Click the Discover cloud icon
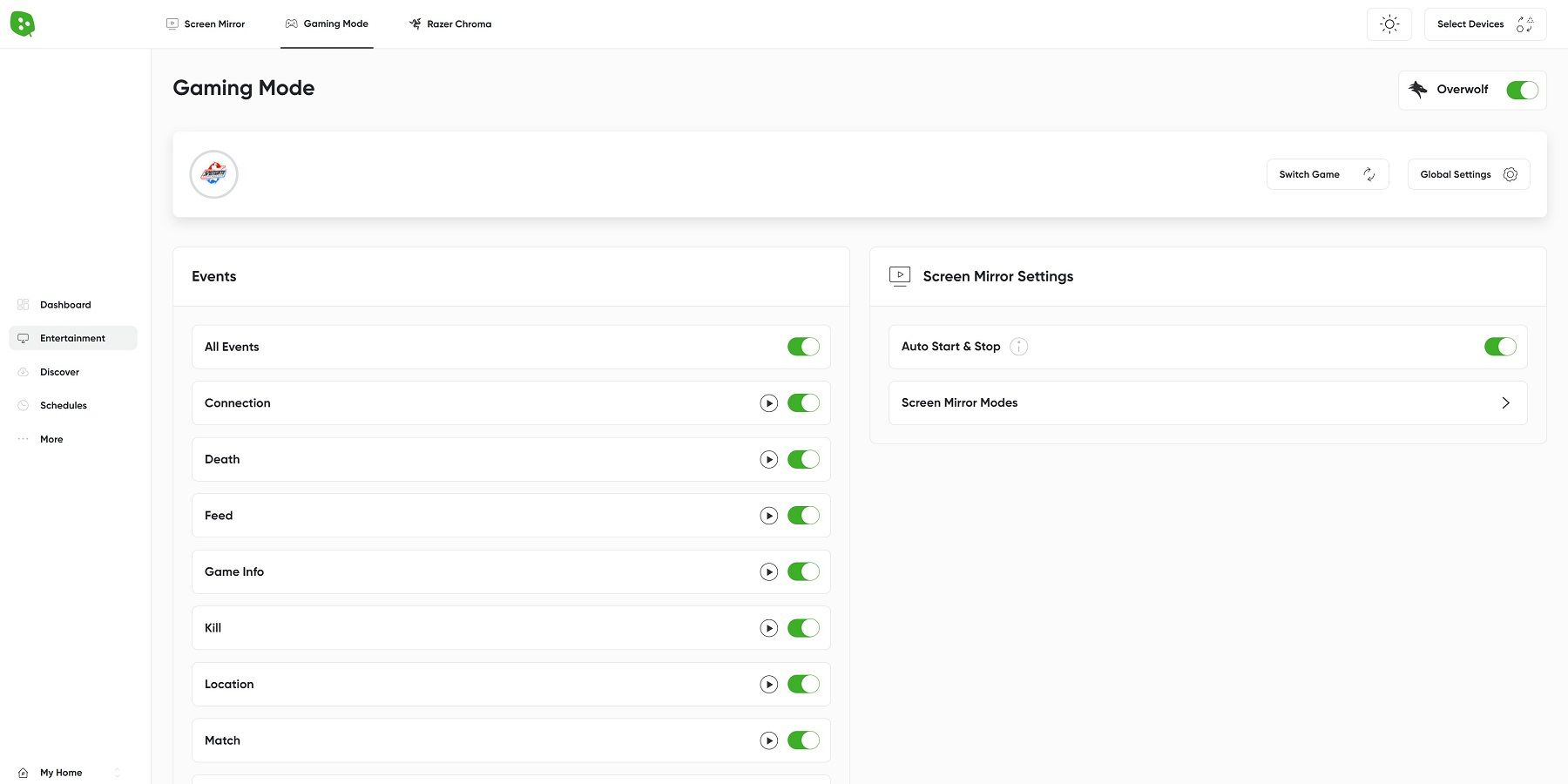Viewport: 1568px width, 784px height. click(x=24, y=372)
